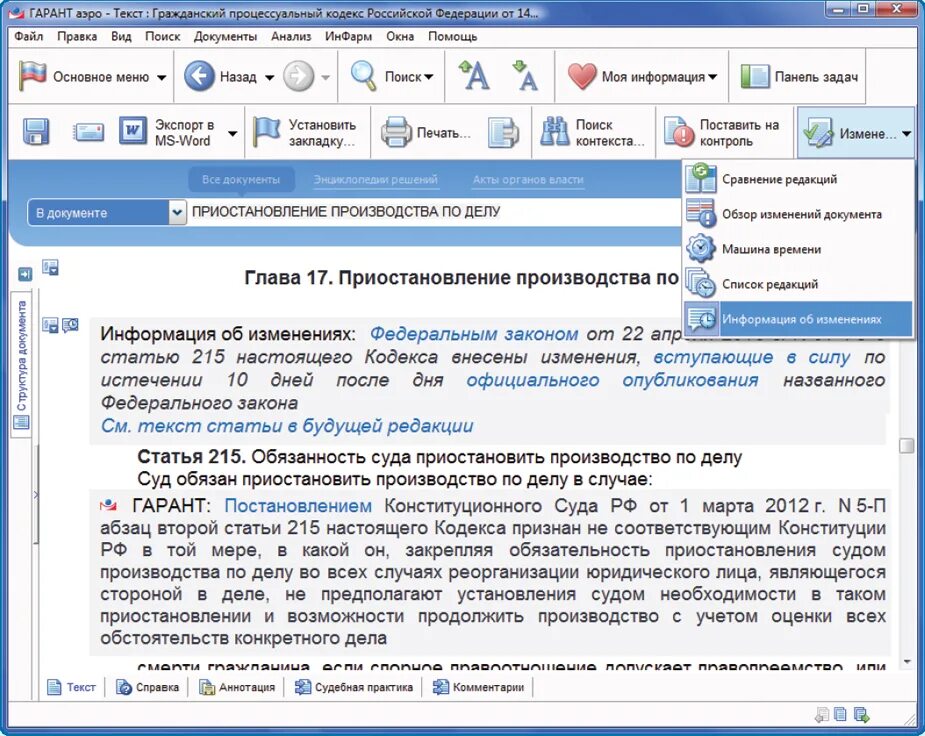Switch to Текст bottom tab
Viewport: 925px width, 736px height.
(x=71, y=687)
